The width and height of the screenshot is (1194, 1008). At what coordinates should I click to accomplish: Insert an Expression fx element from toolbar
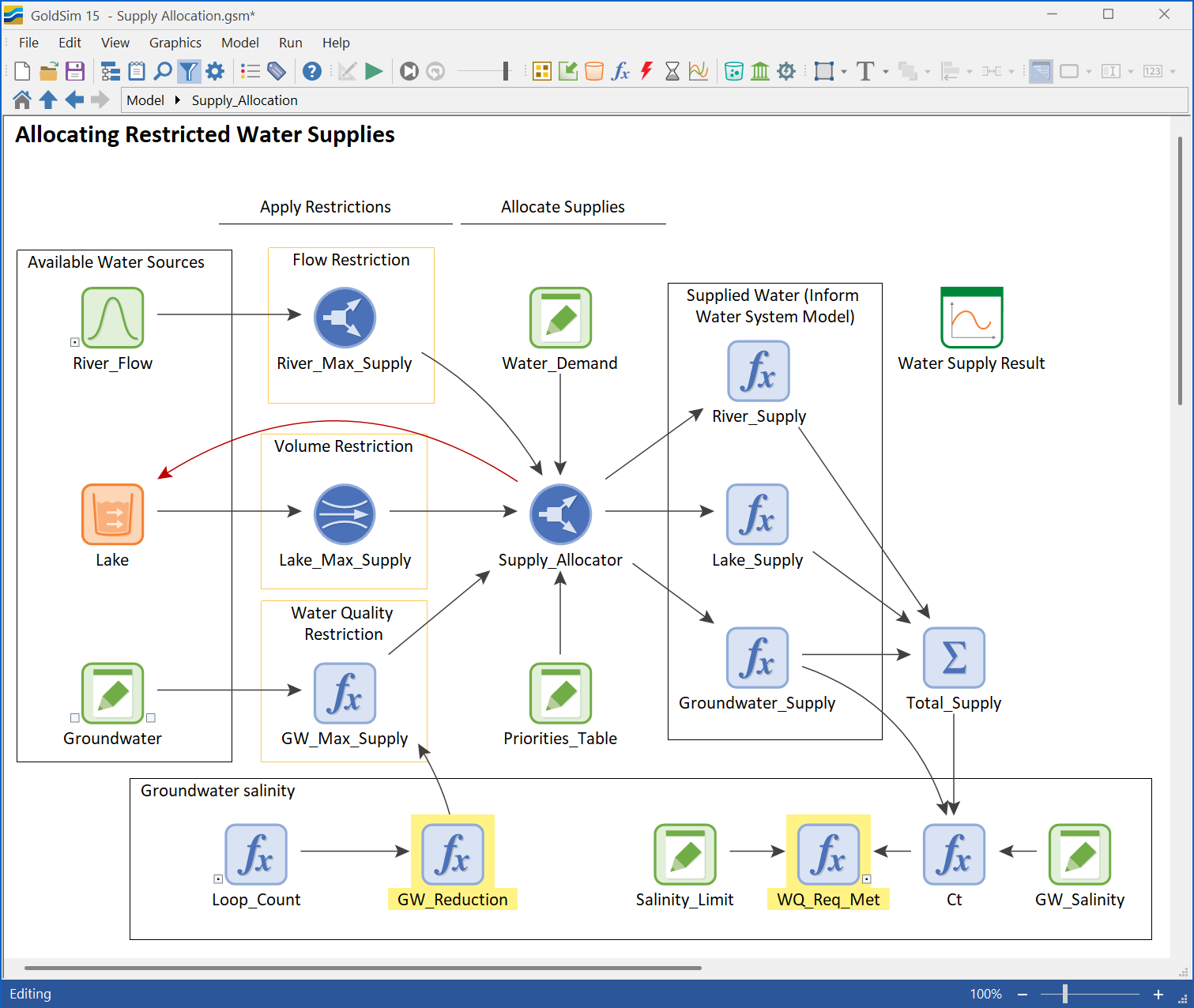pyautogui.click(x=620, y=71)
